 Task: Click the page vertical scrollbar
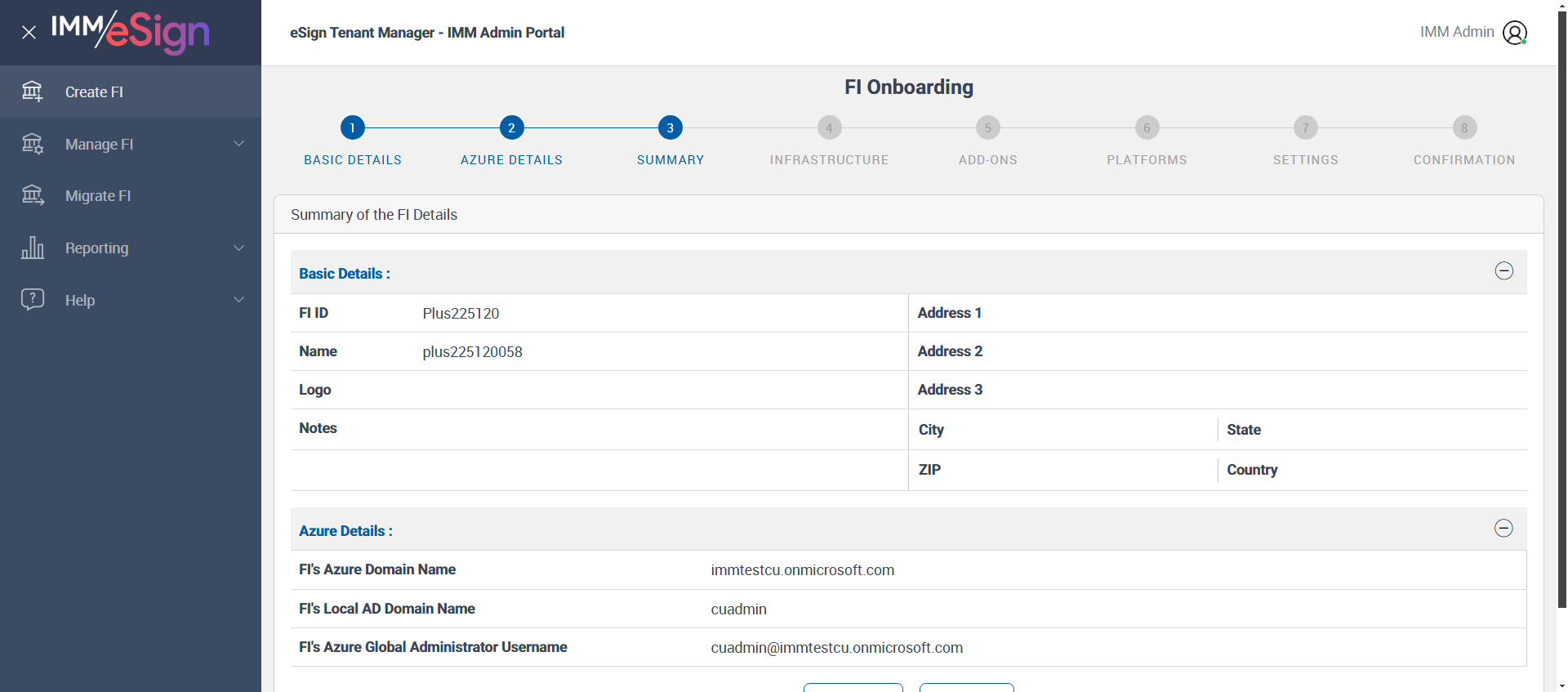click(1561, 310)
